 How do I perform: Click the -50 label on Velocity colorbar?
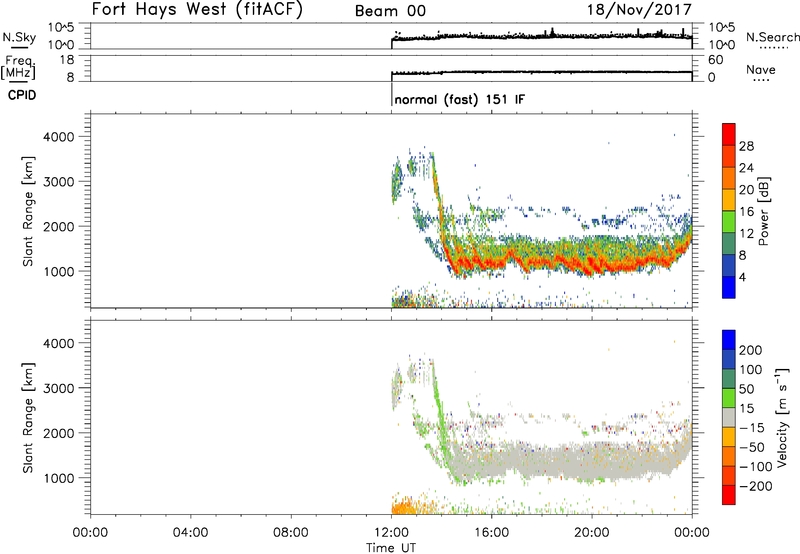[x=752, y=448]
